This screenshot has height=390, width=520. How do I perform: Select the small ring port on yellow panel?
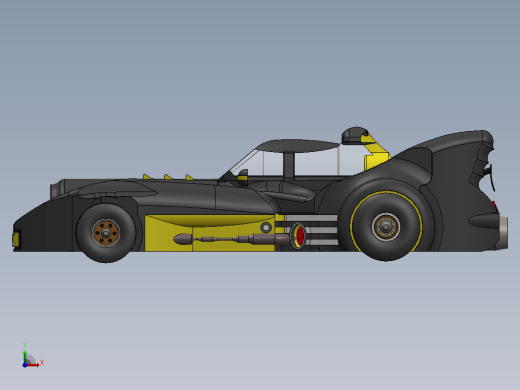(x=266, y=228)
